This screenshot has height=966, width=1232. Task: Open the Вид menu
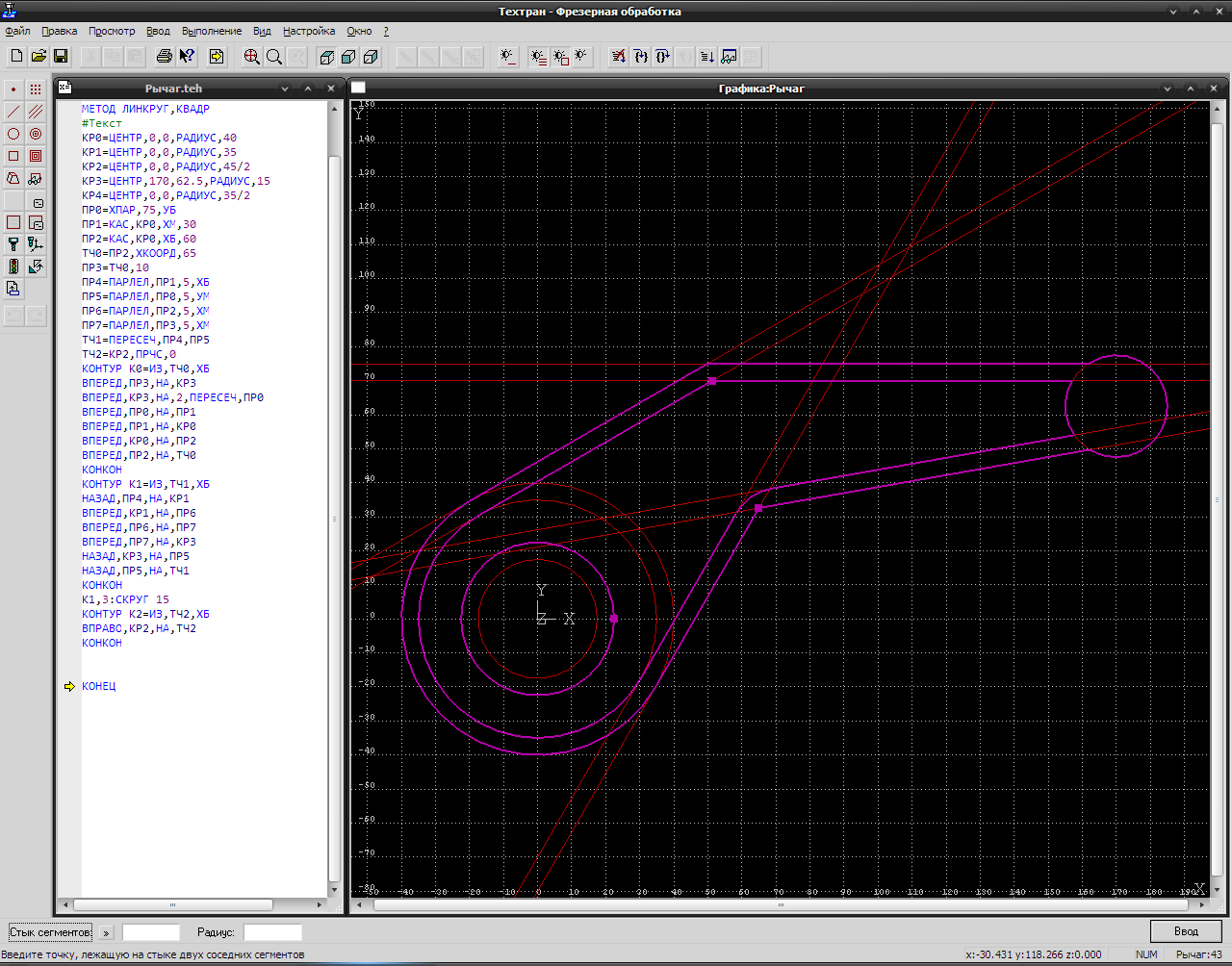[262, 31]
